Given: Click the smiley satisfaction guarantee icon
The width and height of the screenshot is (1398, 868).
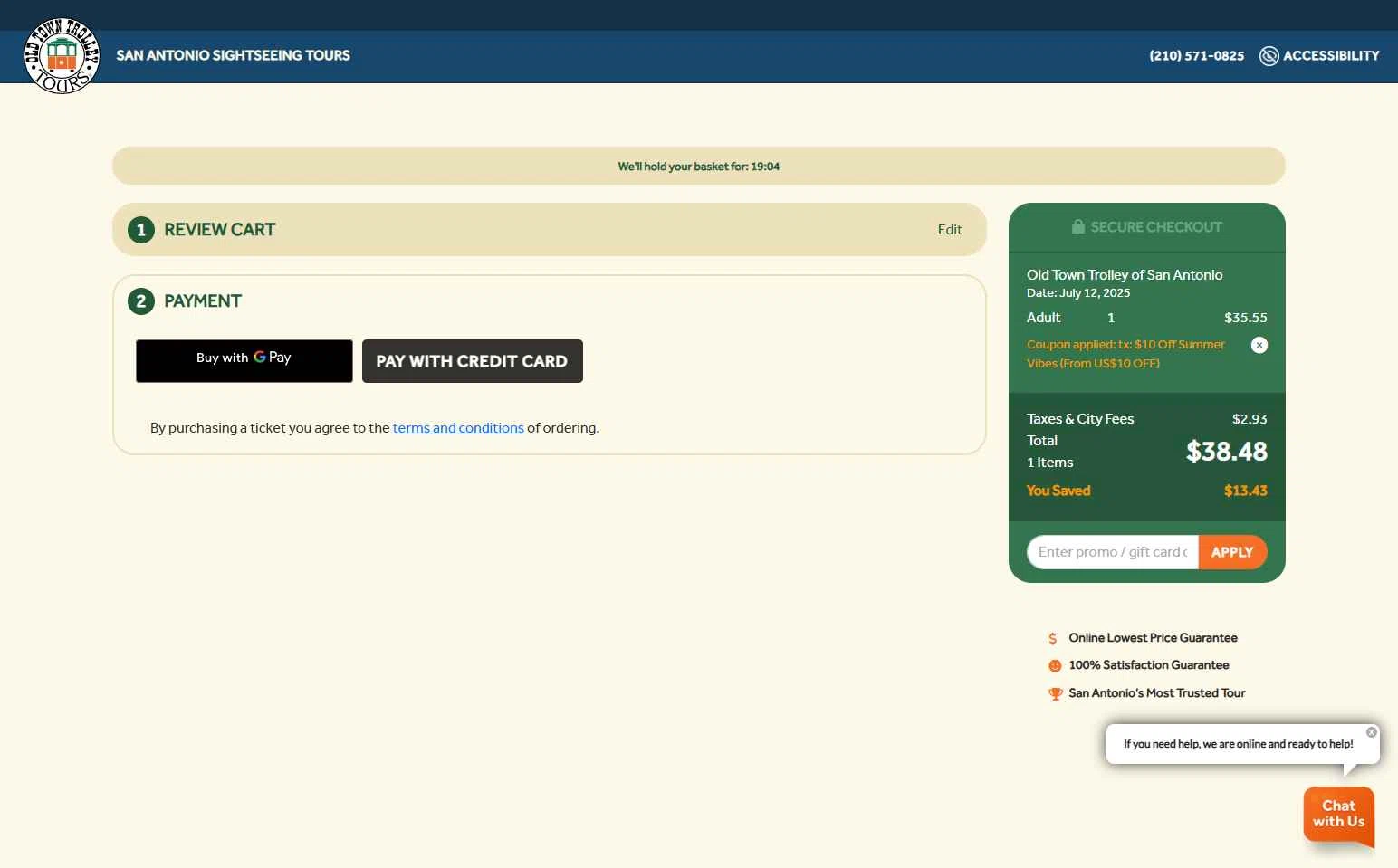Looking at the screenshot, I should pyautogui.click(x=1055, y=666).
